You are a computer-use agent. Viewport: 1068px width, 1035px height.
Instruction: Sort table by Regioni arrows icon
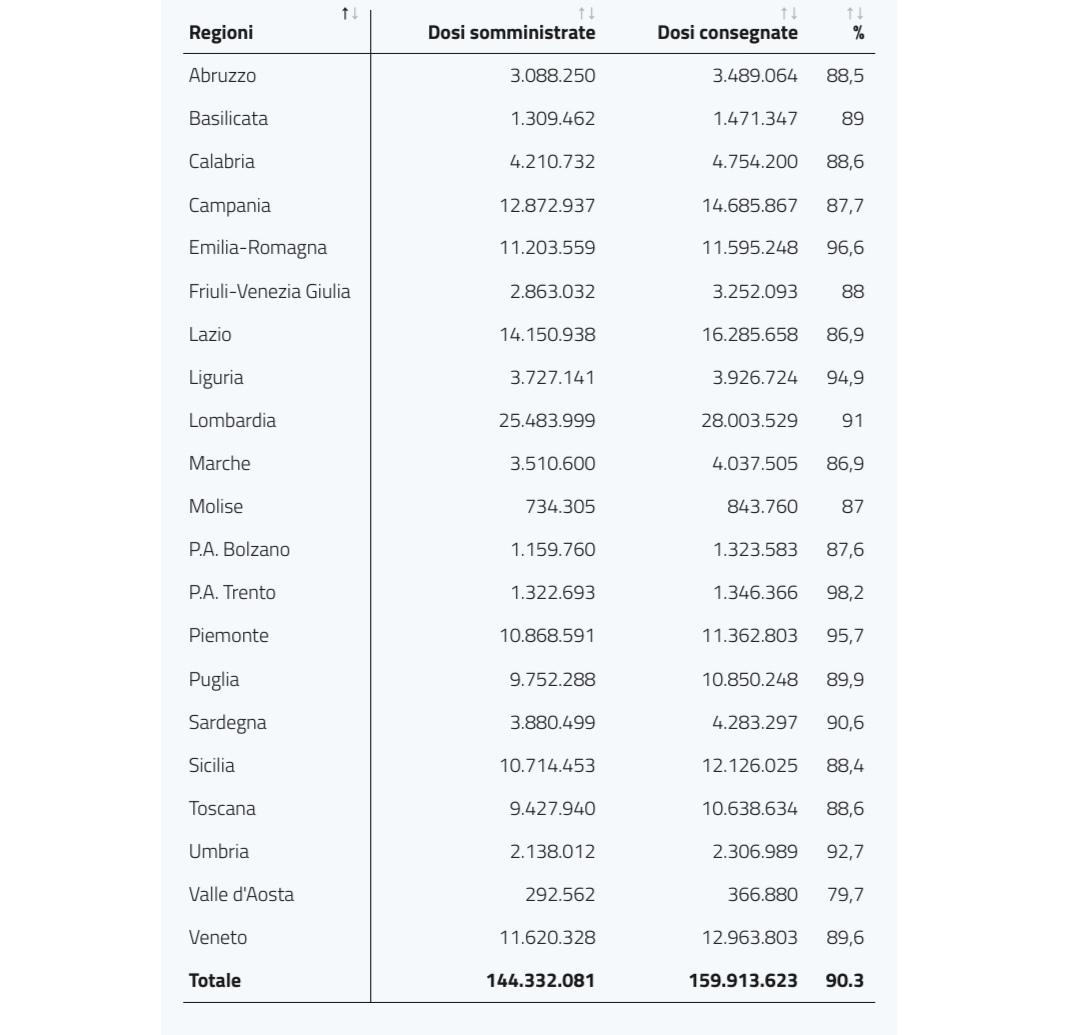349,14
